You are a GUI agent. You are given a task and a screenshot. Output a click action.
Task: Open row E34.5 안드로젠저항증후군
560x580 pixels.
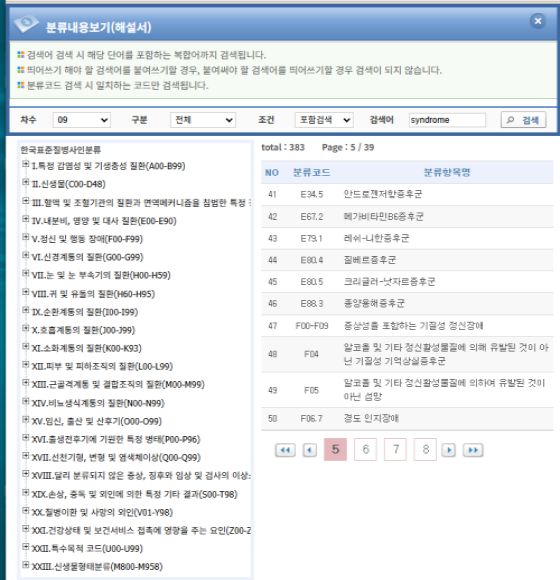coord(407,194)
